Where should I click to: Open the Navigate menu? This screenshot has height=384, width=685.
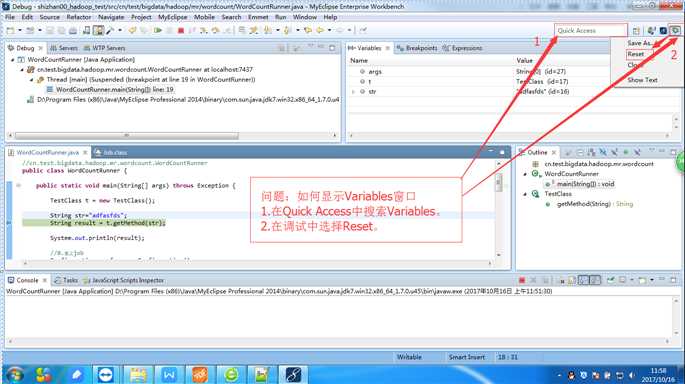(111, 17)
